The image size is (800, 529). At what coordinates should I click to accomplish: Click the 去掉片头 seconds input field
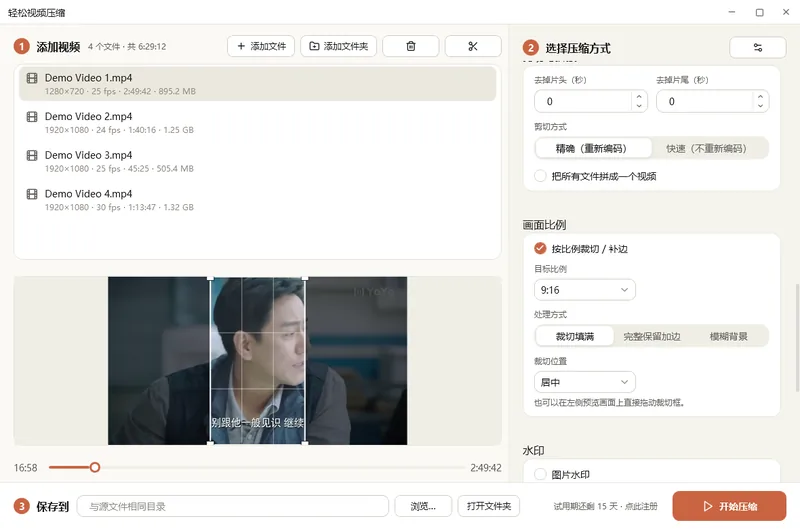point(583,102)
